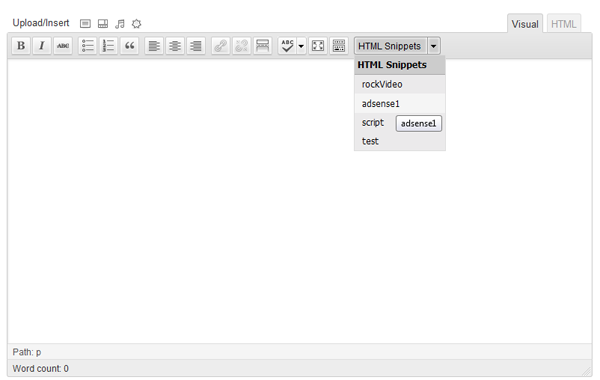Screen dimensions: 600x380
Task: Click the HTML Snippets combo box label
Action: click(x=391, y=46)
